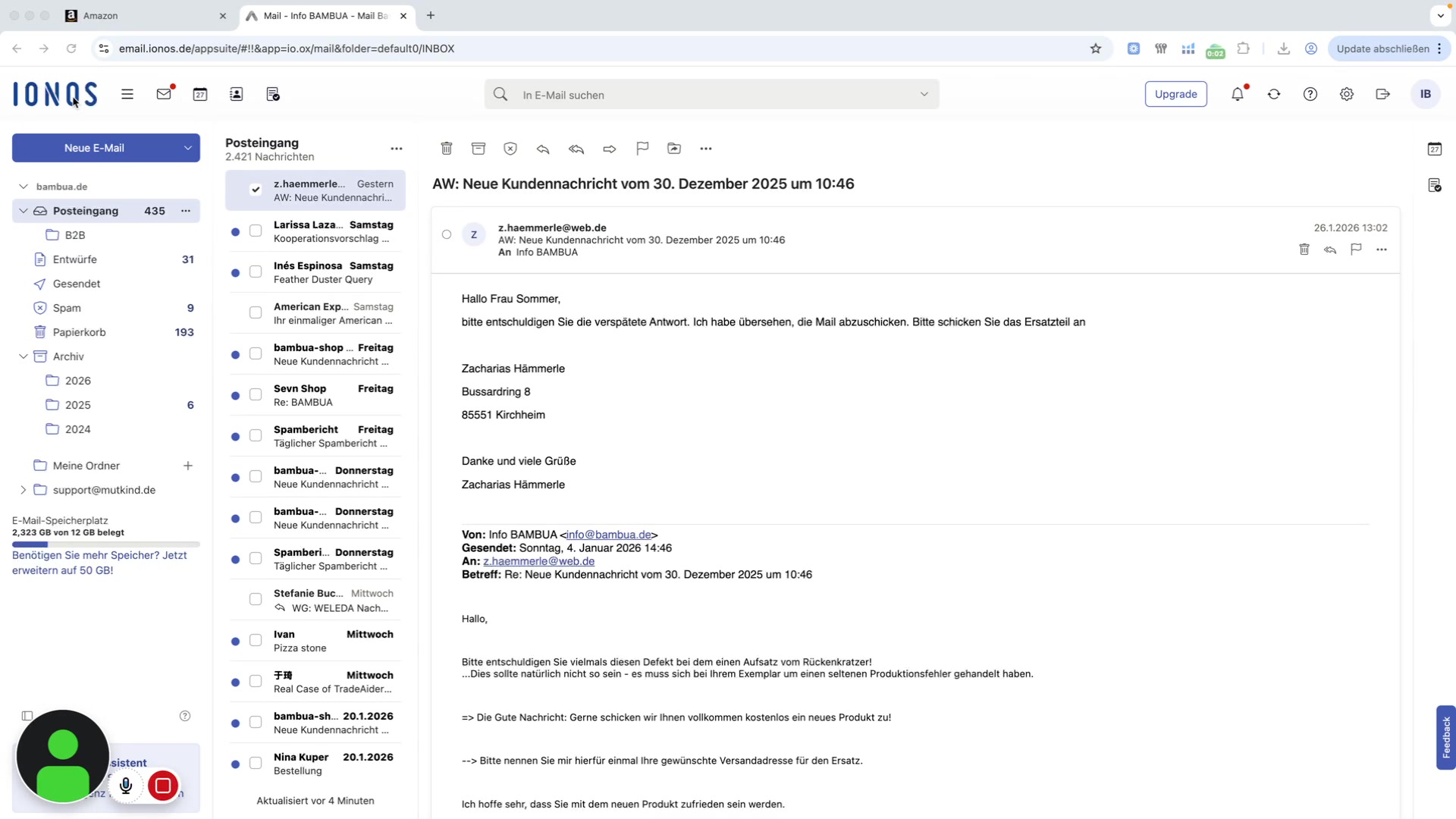Click the refresh icon in header

point(1274,94)
